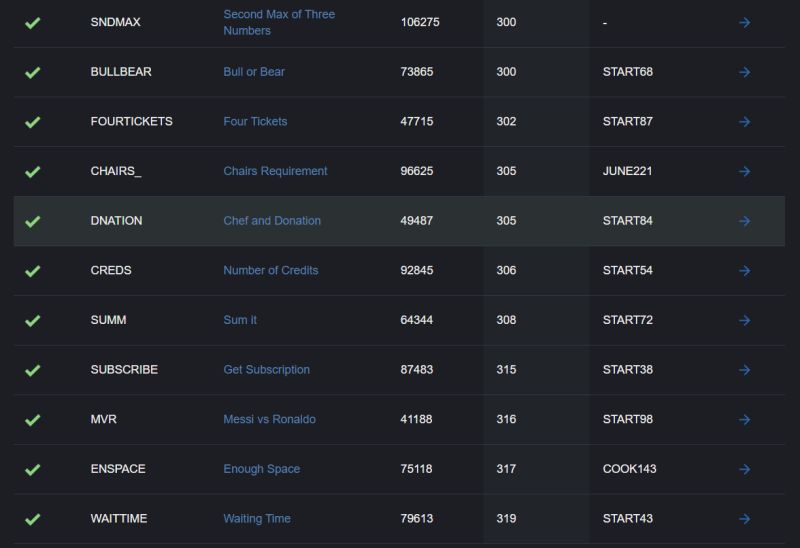The width and height of the screenshot is (800, 548).
Task: Open the 'Messi vs Ronaldo' link
Action: coord(269,419)
